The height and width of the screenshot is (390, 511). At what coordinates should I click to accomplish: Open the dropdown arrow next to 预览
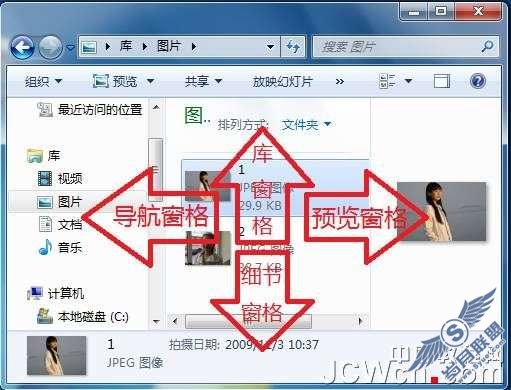coord(150,81)
